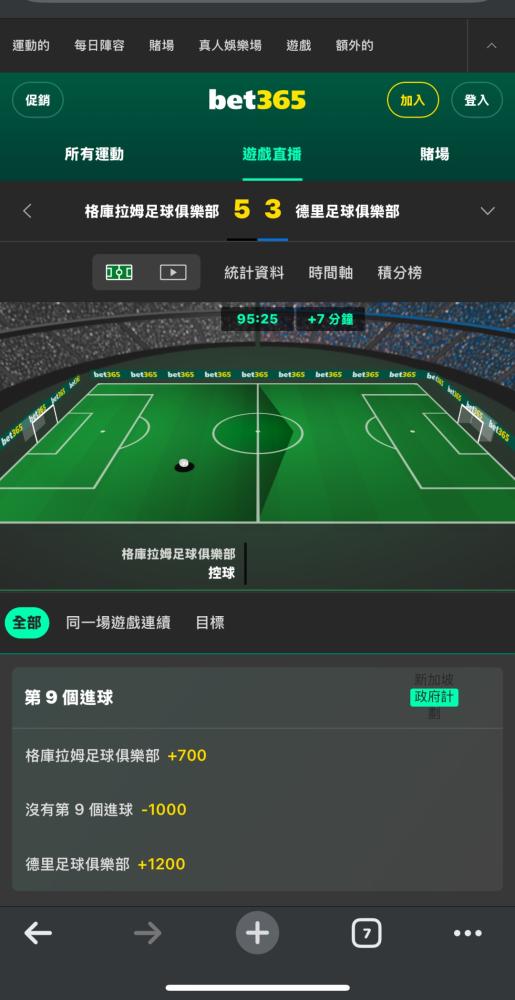Image resolution: width=515 pixels, height=1000 pixels.
Task: Tap the browser back arrow
Action: pyautogui.click(x=38, y=934)
